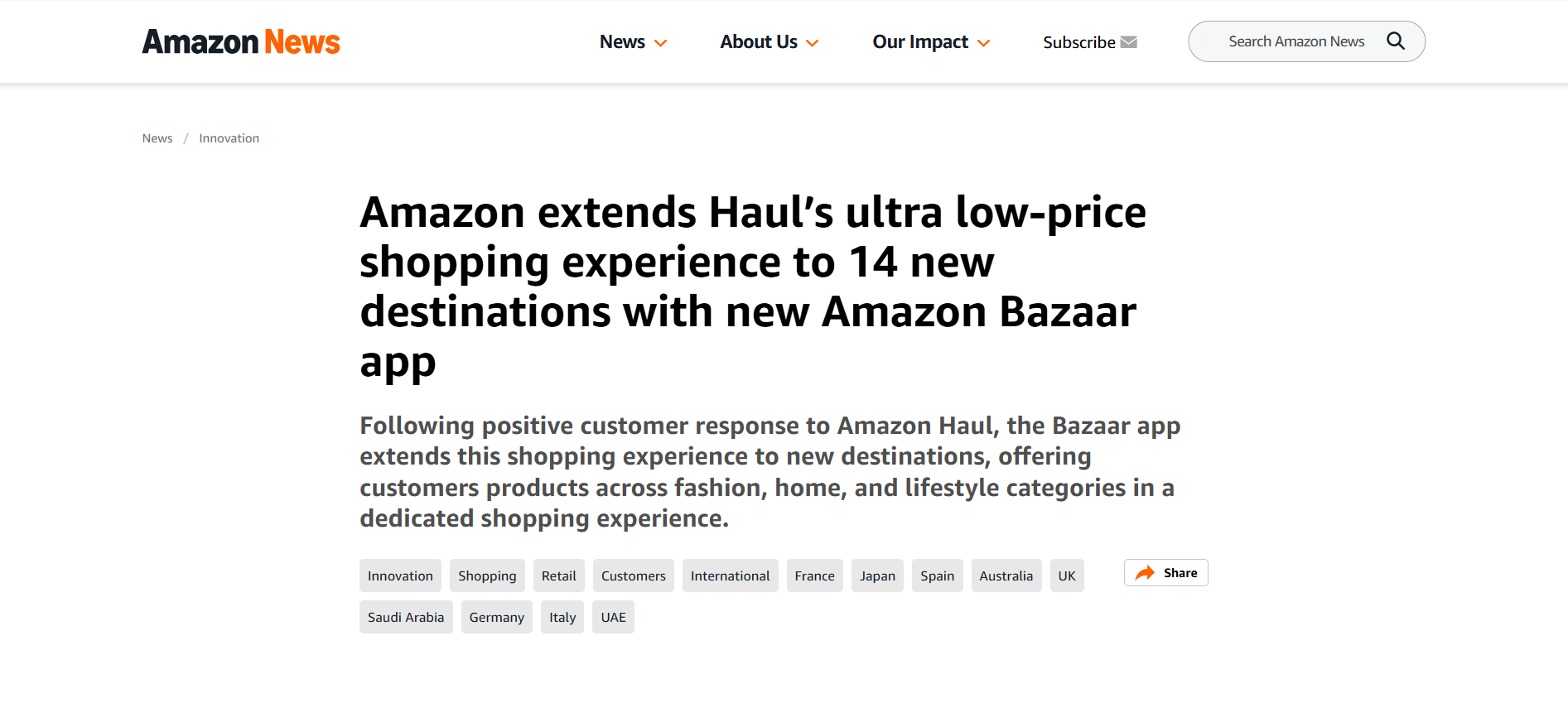Open the Customers tag
This screenshot has height=708, width=1568.
[x=633, y=576]
